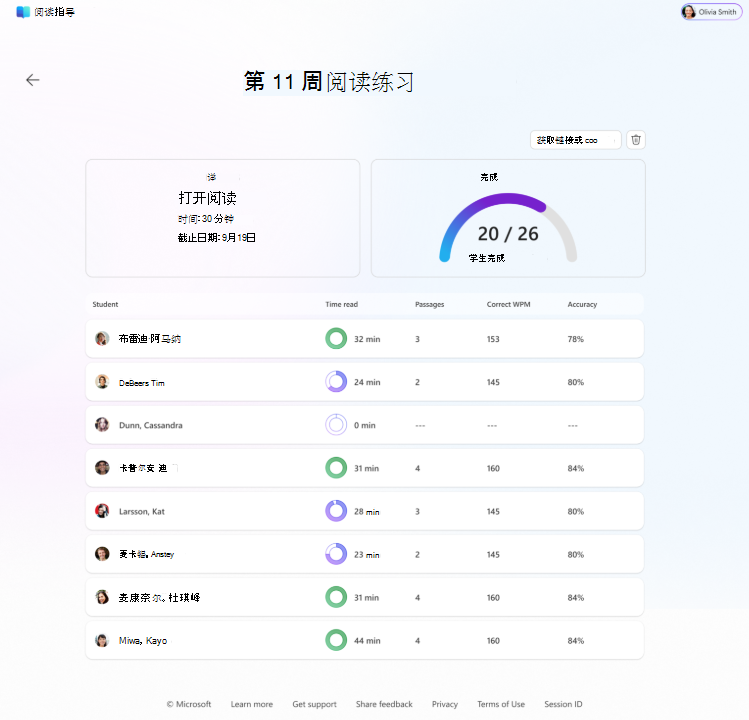This screenshot has width=749, height=720.
Task: Open the Terms of Use link
Action: click(501, 704)
